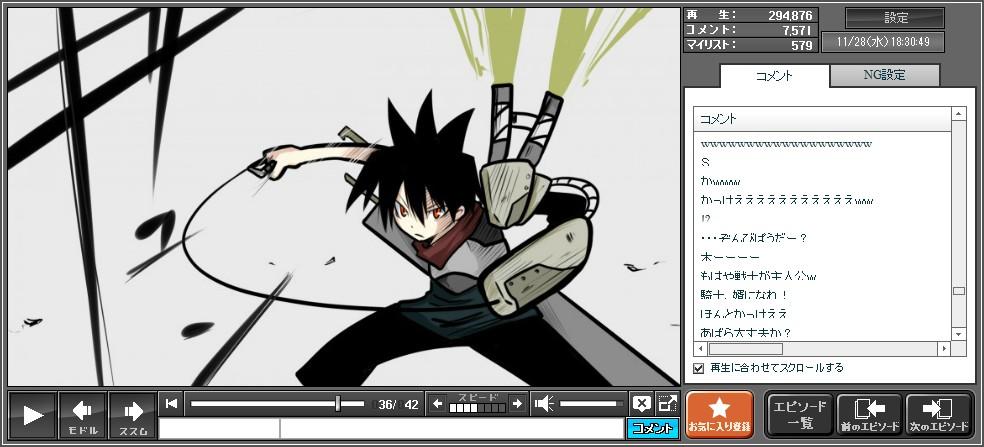The width and height of the screenshot is (984, 447).
Task: Jump to first page icon
Action: click(x=172, y=404)
